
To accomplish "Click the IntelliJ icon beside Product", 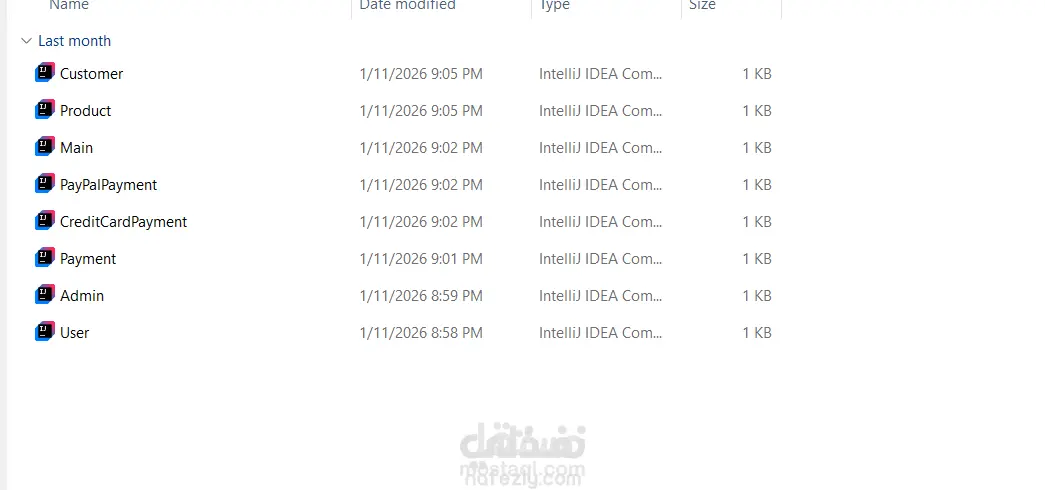I will tap(45, 110).
